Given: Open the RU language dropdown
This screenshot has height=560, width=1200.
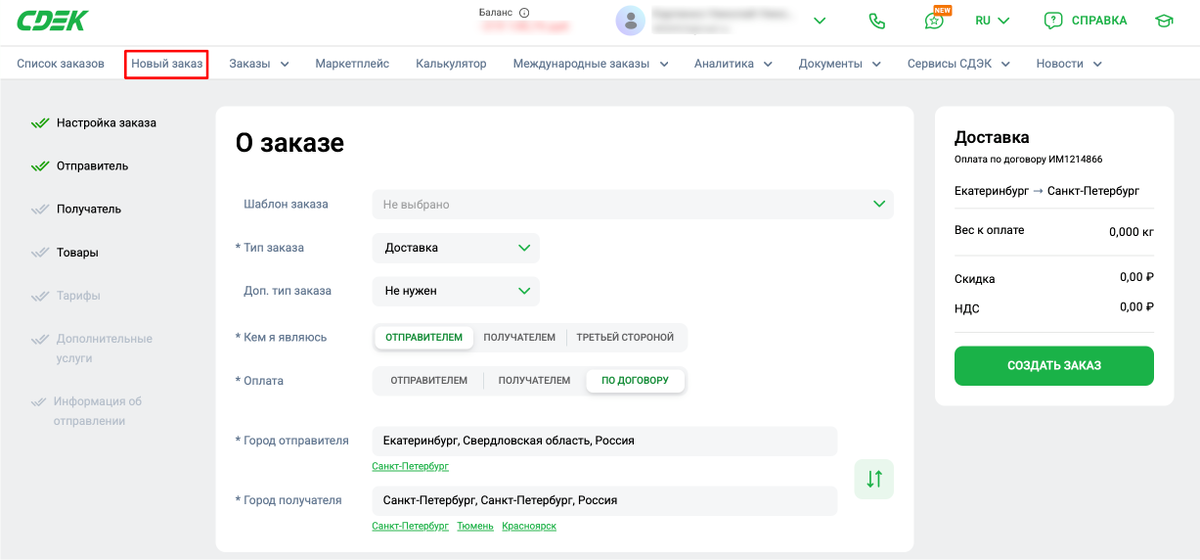Looking at the screenshot, I should click(992, 20).
